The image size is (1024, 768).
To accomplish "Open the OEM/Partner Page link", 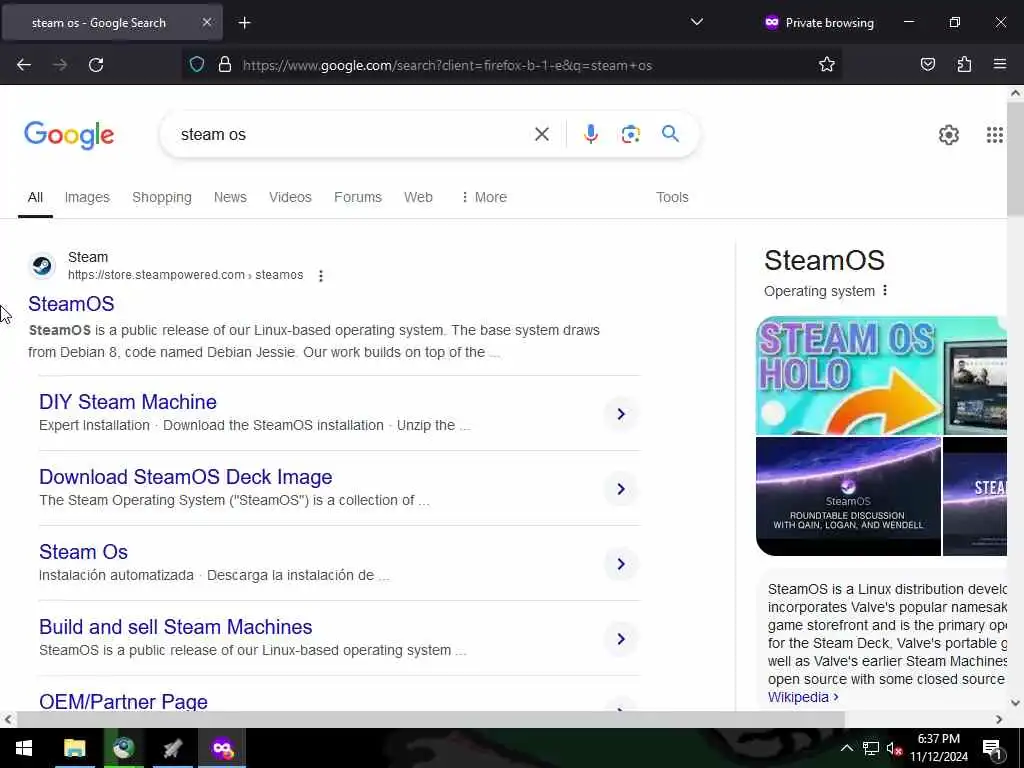I will tap(123, 701).
